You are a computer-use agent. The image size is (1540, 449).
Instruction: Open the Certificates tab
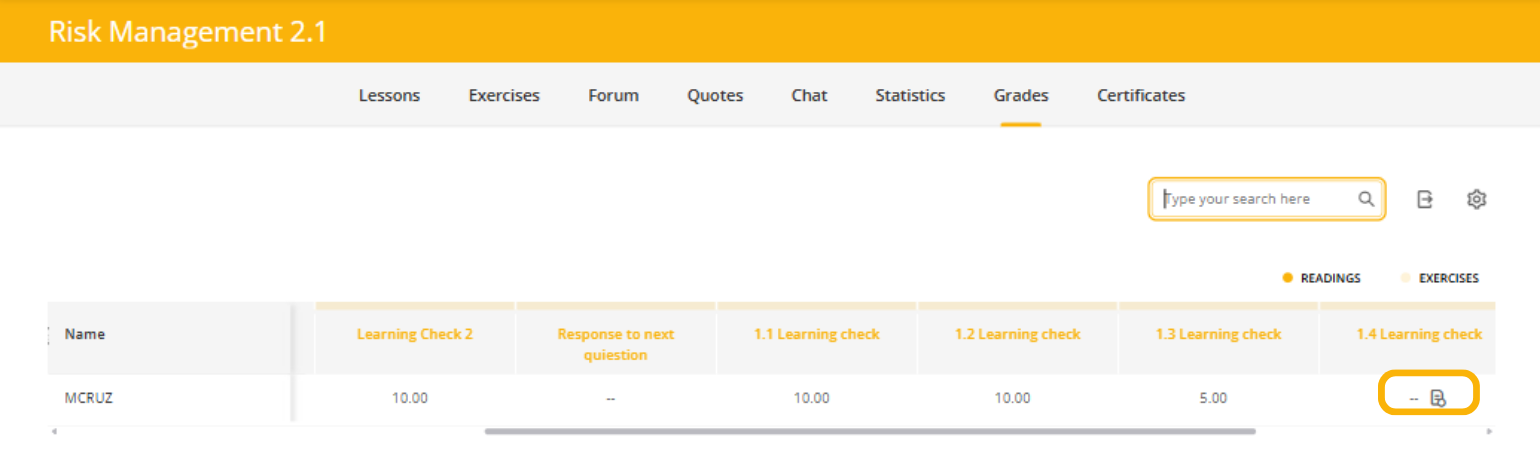(1141, 96)
